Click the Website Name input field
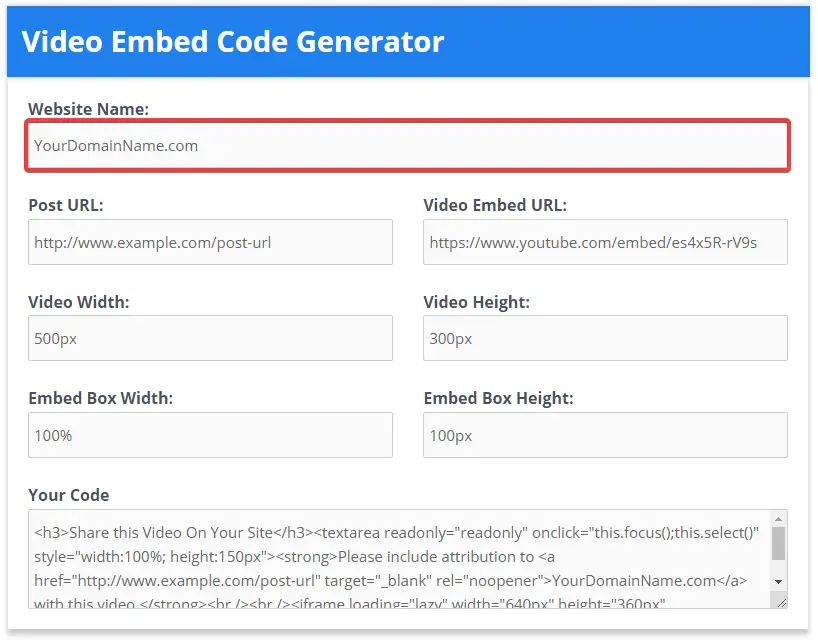Screen dimensions: 818x640 tap(407, 146)
